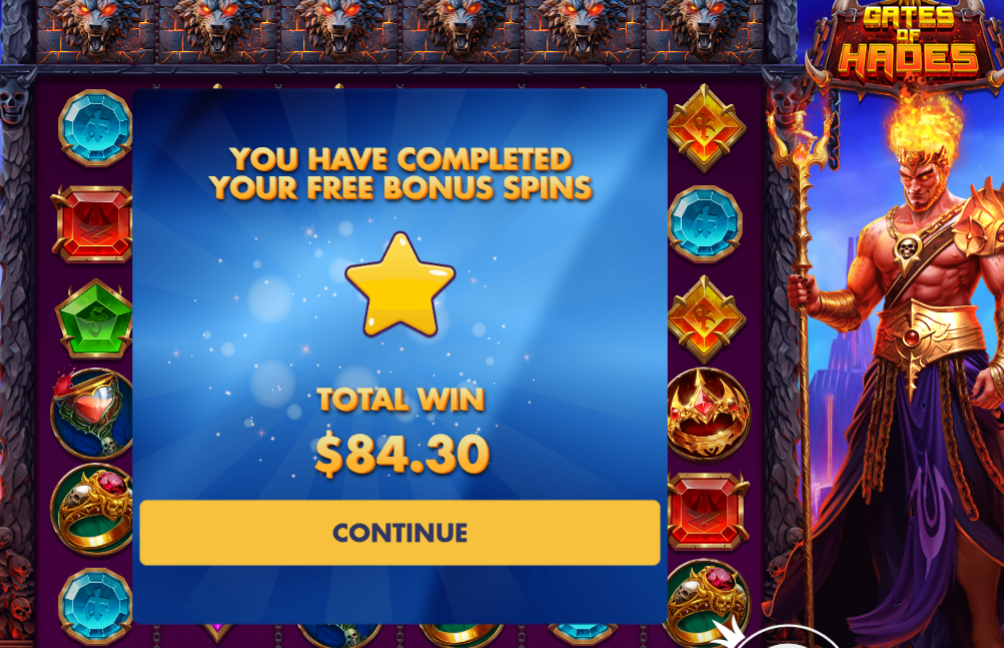1004x648 pixels.
Task: Click the skull emblem on Hades' chest strap
Action: click(x=906, y=248)
